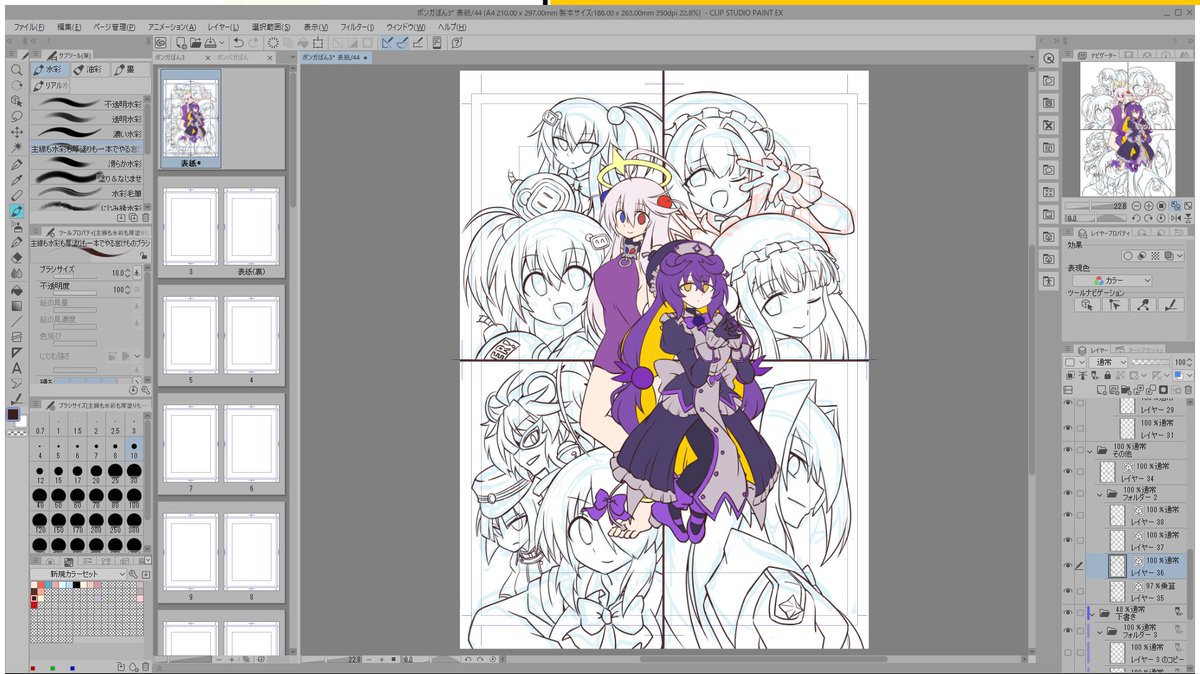Select the 水彩毛筆 brush
1200x674 pixels.
(x=88, y=193)
